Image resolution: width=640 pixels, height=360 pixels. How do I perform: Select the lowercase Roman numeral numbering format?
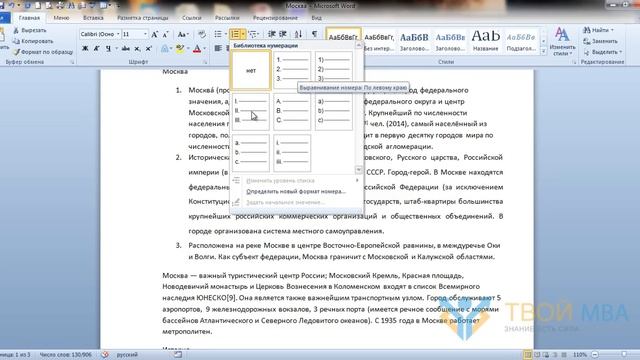(x=292, y=153)
